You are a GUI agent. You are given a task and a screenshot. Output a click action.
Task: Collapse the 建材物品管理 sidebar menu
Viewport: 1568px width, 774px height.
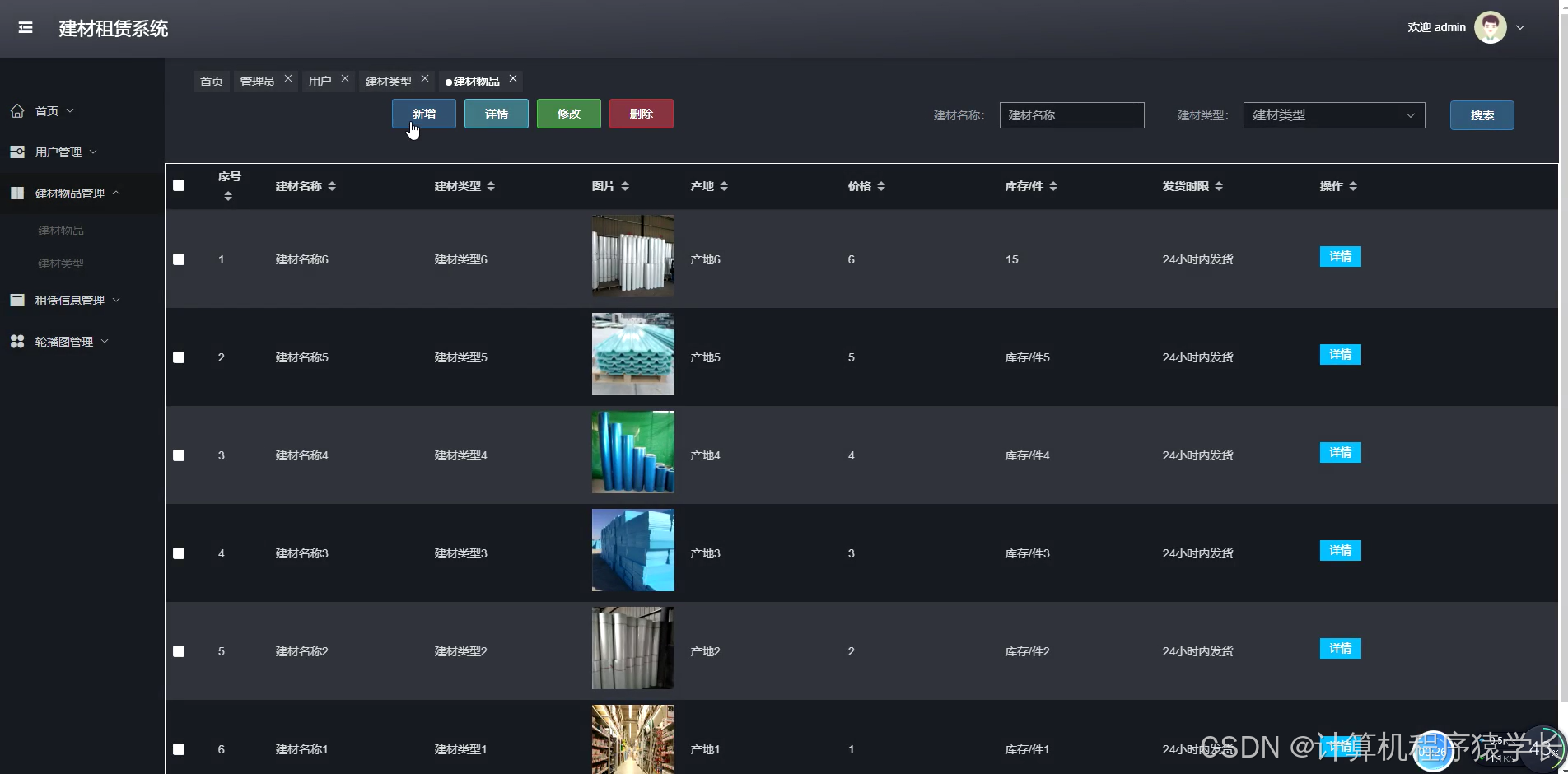[x=116, y=193]
